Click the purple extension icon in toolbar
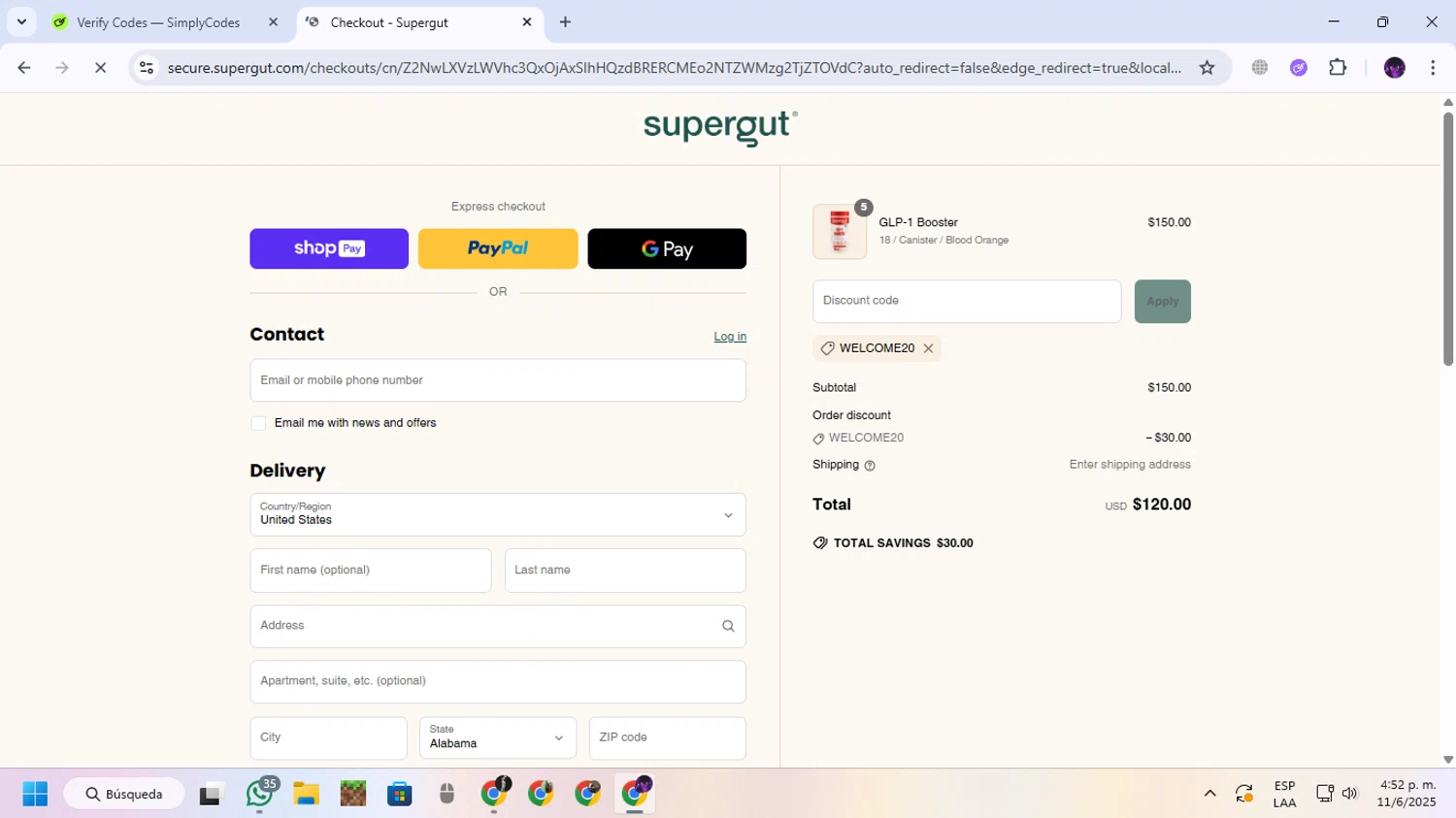1456x818 pixels. coord(1299,68)
